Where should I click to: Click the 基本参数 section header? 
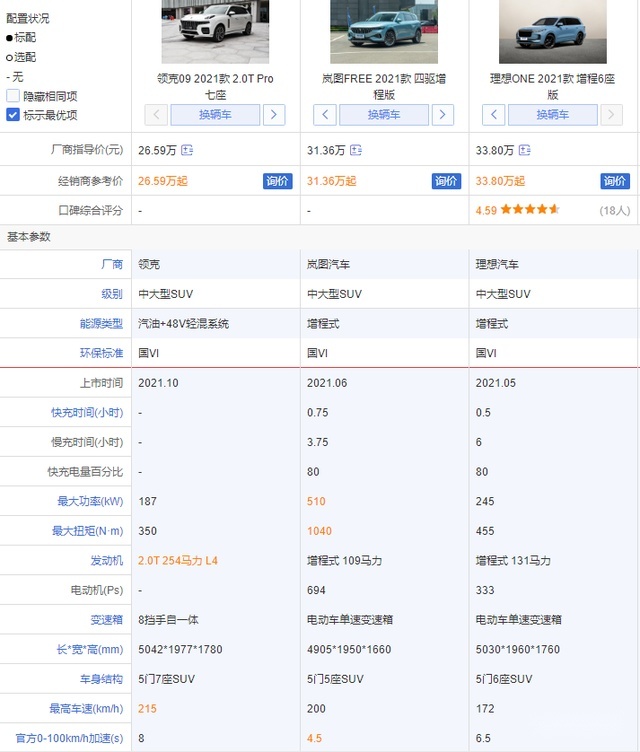28,236
